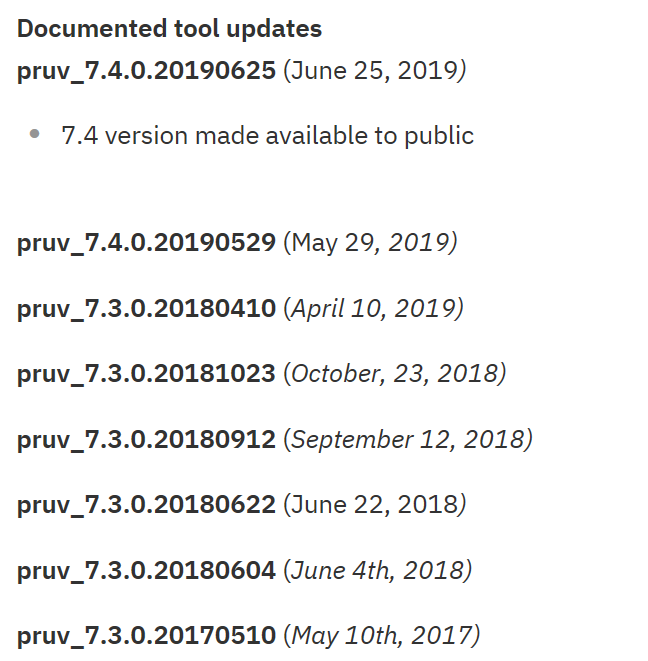This screenshot has height=661, width=648.
Task: Click the '(October, 23, 2018)' date text
Action: pyautogui.click(x=395, y=373)
